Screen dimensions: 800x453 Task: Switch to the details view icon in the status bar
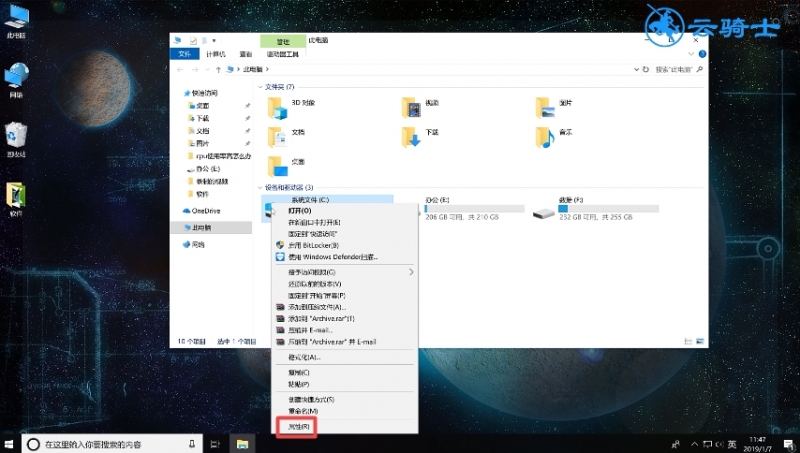coord(688,341)
